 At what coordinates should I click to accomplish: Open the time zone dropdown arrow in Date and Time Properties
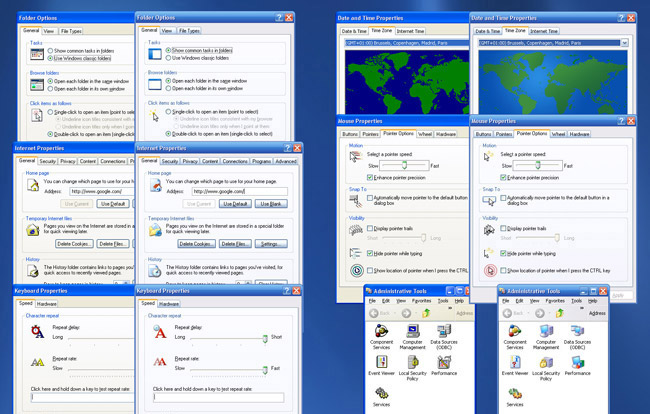tap(624, 43)
